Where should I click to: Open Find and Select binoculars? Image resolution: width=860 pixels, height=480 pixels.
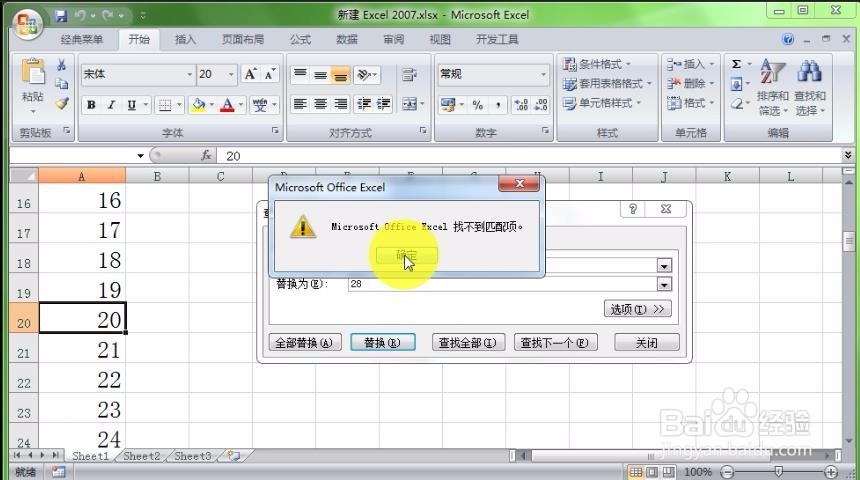click(810, 88)
